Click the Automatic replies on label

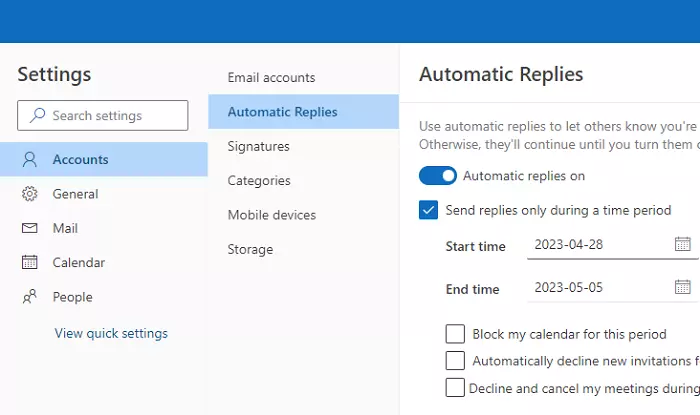524,176
